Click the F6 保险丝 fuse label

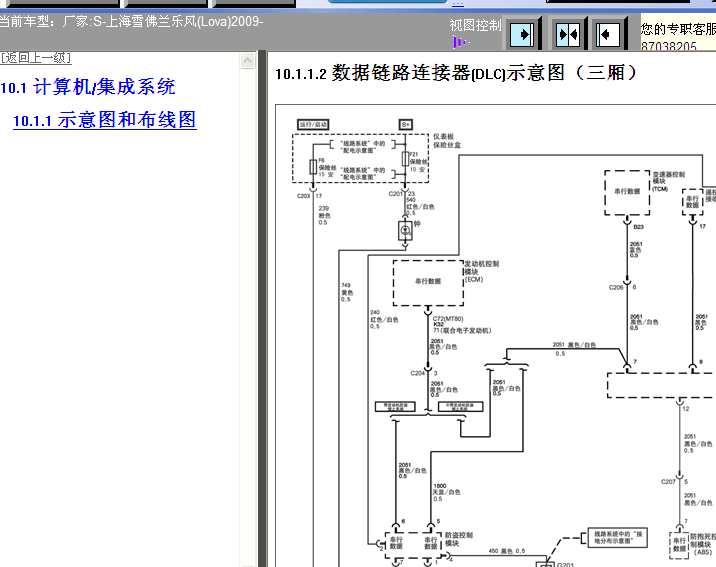pos(327,168)
